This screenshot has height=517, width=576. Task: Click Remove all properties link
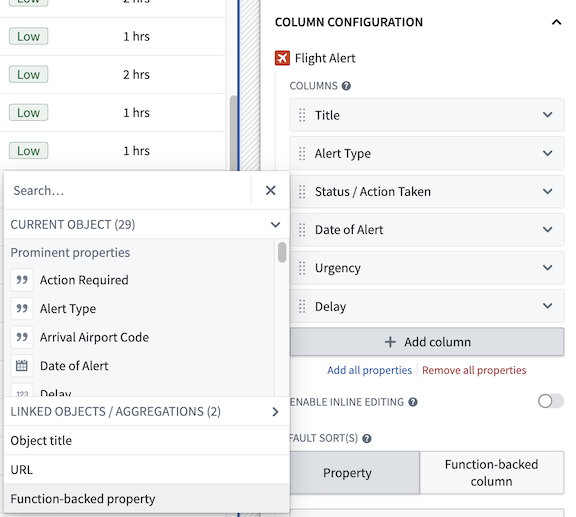[474, 370]
